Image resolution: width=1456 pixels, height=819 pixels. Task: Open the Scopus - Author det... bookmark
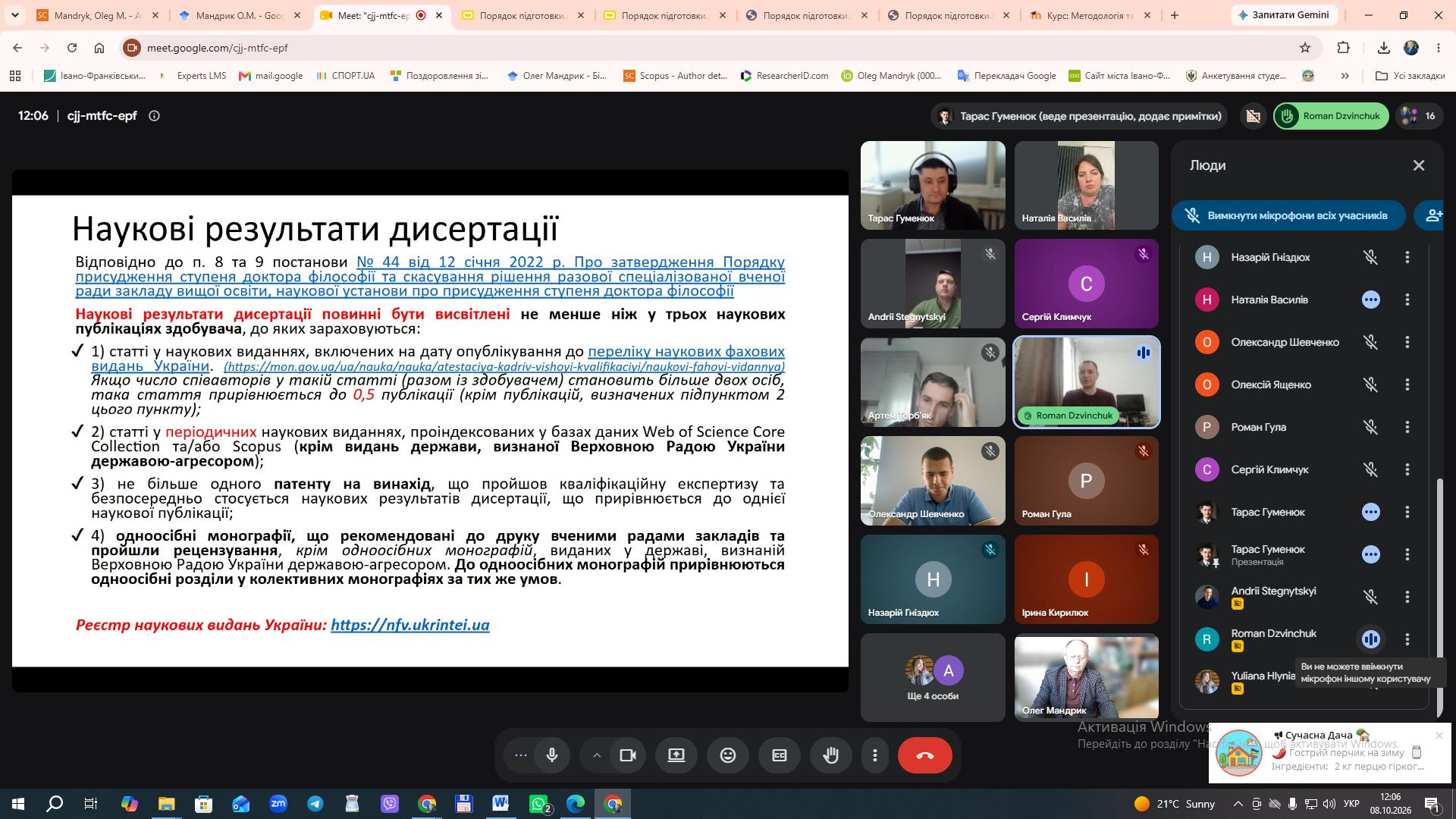pos(675,76)
